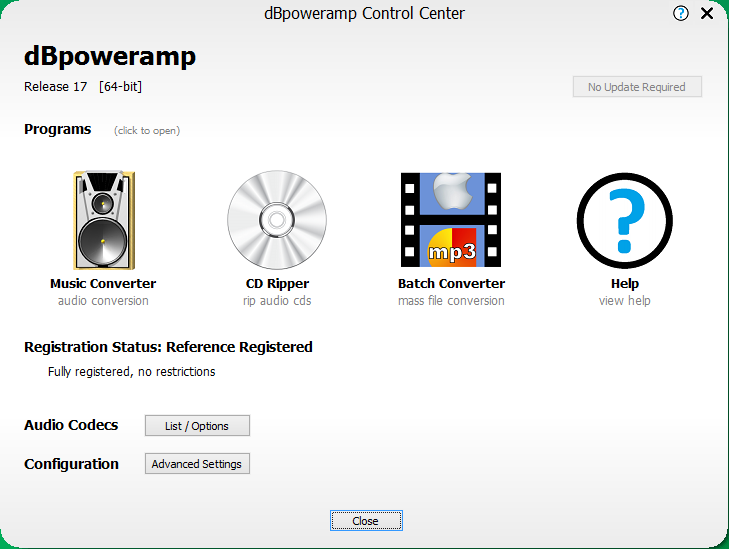This screenshot has height=549, width=729.
Task: Click the 'Release 17 [64-bit]' version text
Action: (x=83, y=87)
